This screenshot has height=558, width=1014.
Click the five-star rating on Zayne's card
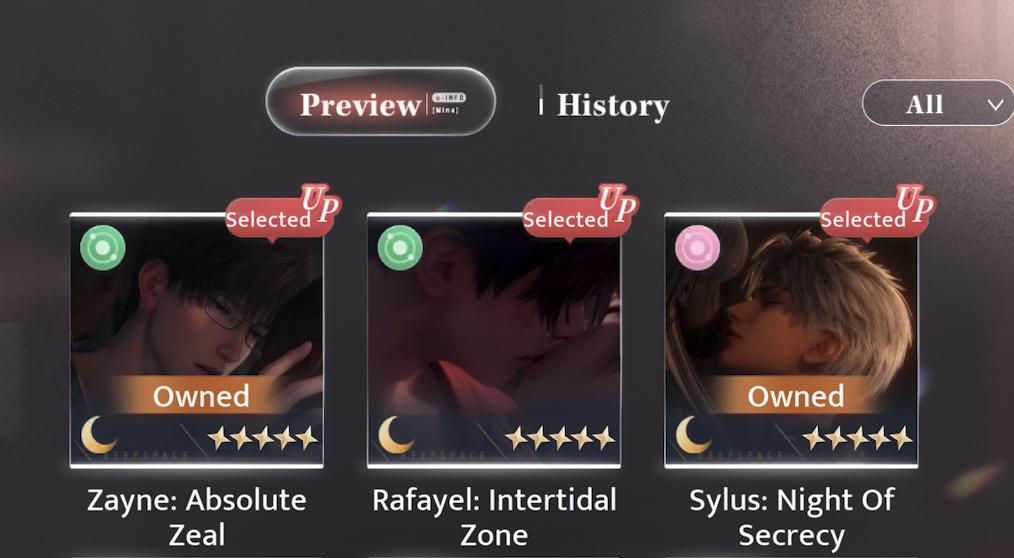(263, 438)
